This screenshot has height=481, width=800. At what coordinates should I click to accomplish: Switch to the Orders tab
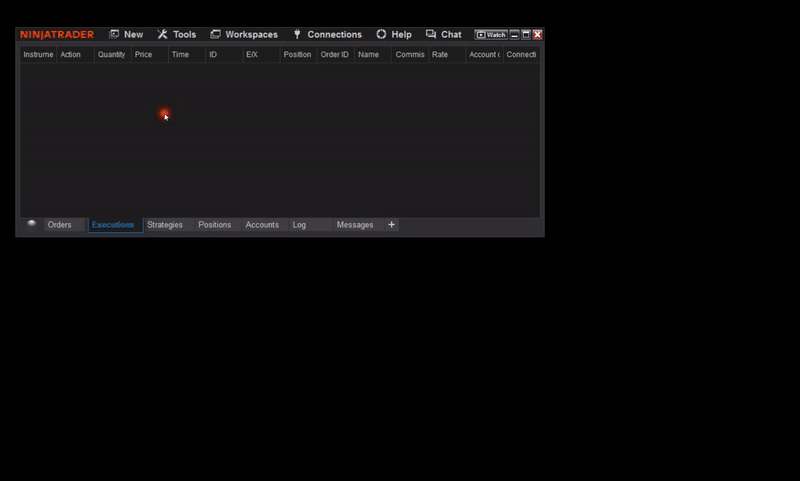tap(60, 225)
